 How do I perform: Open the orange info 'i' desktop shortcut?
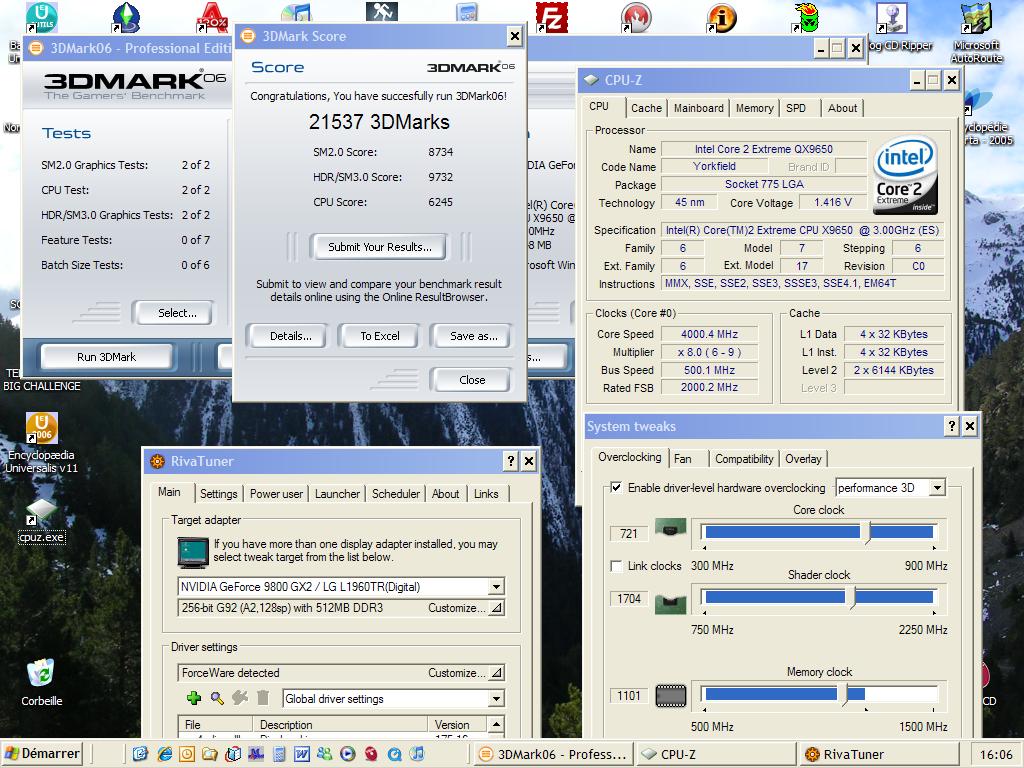point(722,18)
